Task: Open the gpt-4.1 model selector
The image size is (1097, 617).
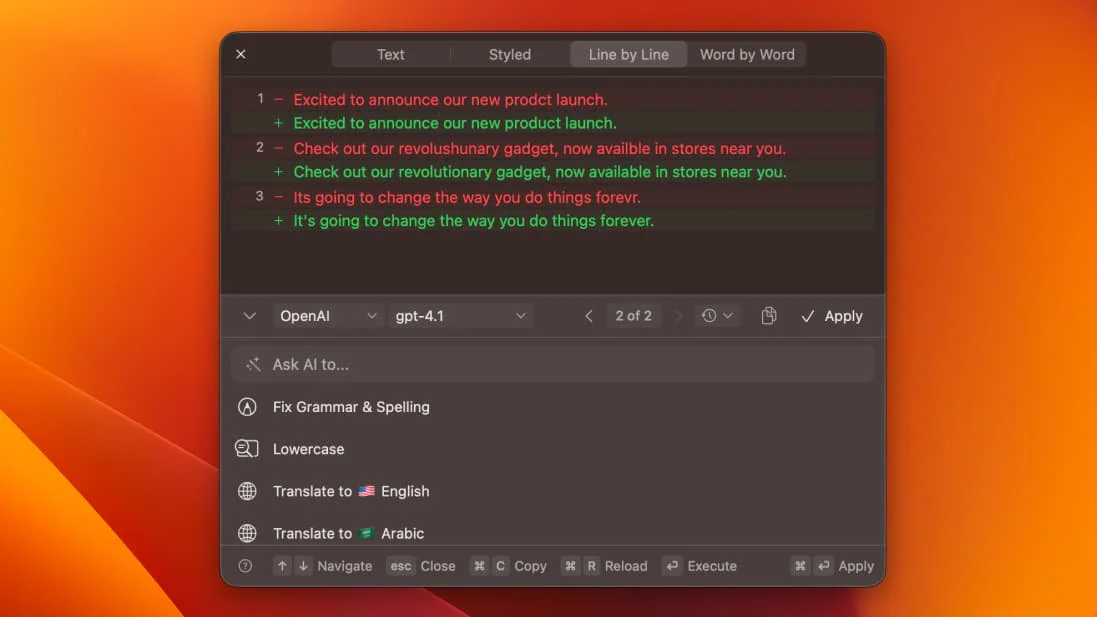Action: tap(460, 315)
